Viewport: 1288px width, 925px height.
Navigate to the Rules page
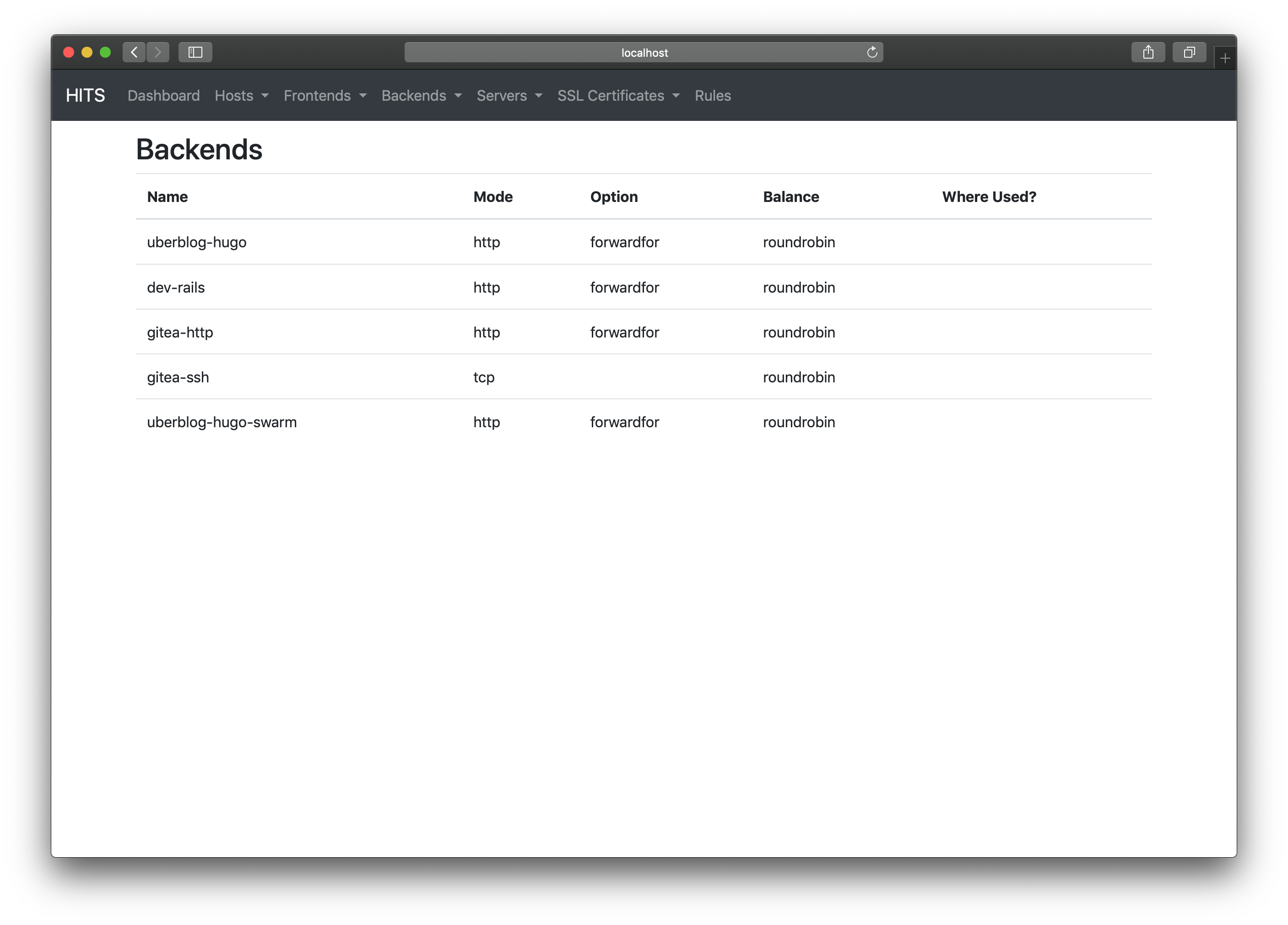[712, 95]
